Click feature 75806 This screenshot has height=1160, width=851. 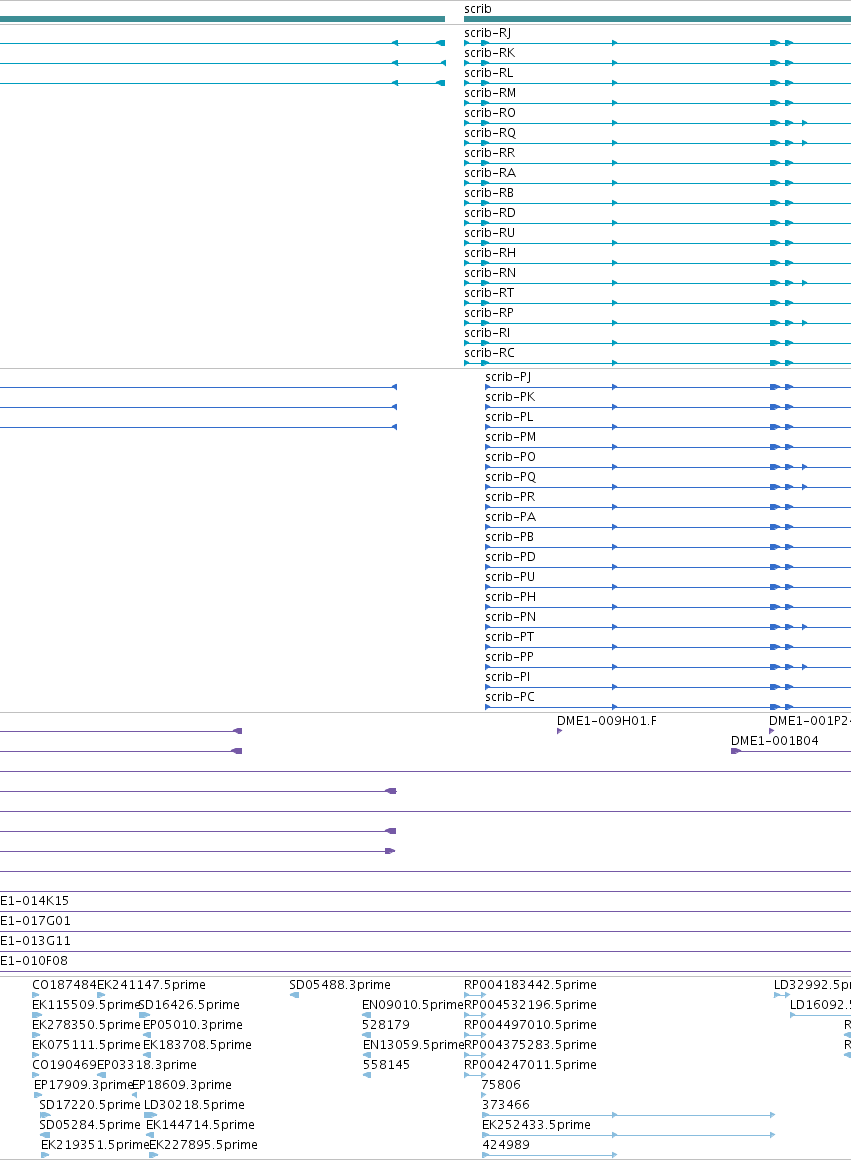click(x=501, y=1085)
